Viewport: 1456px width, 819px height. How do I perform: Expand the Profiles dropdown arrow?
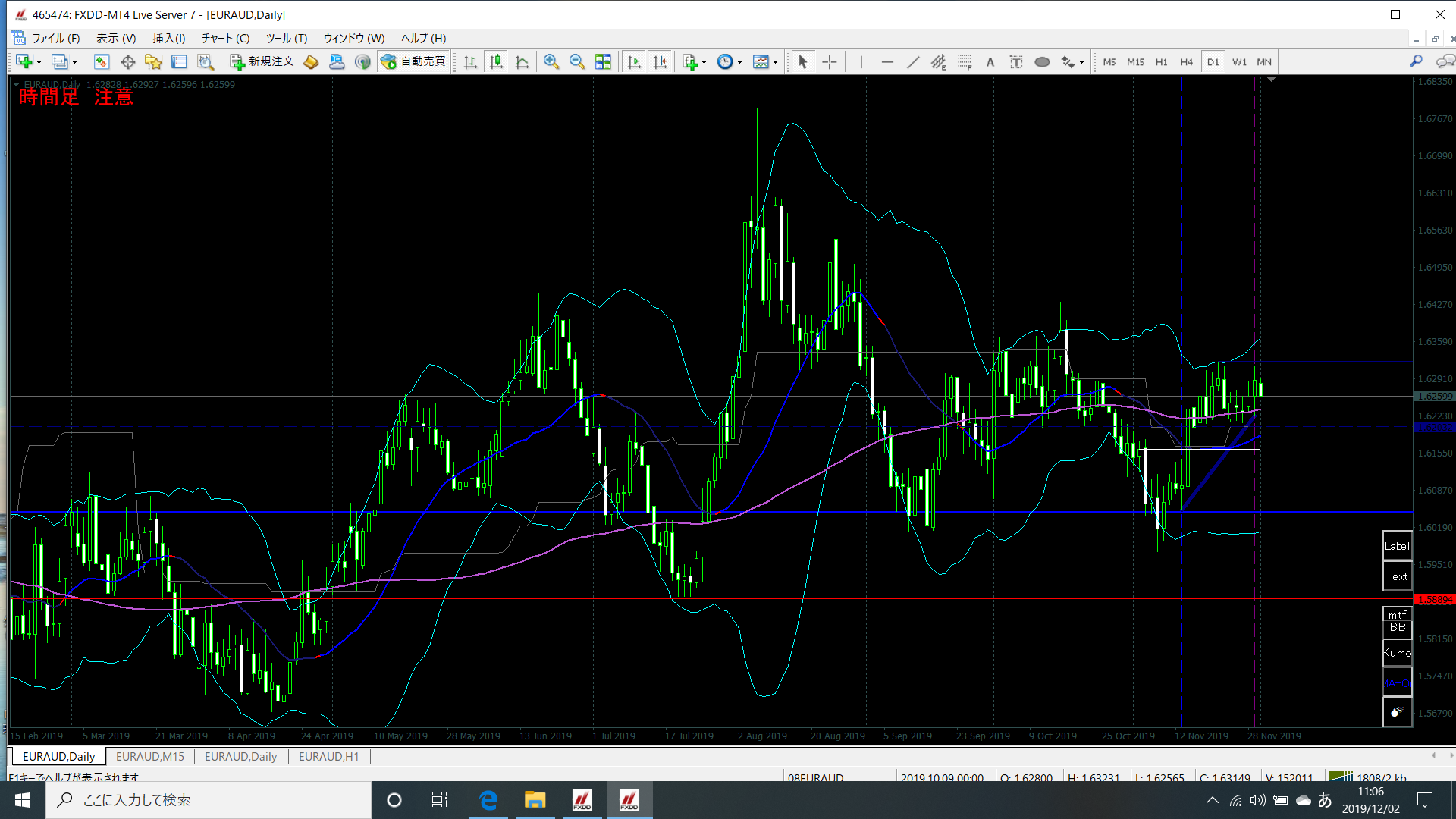[74, 62]
